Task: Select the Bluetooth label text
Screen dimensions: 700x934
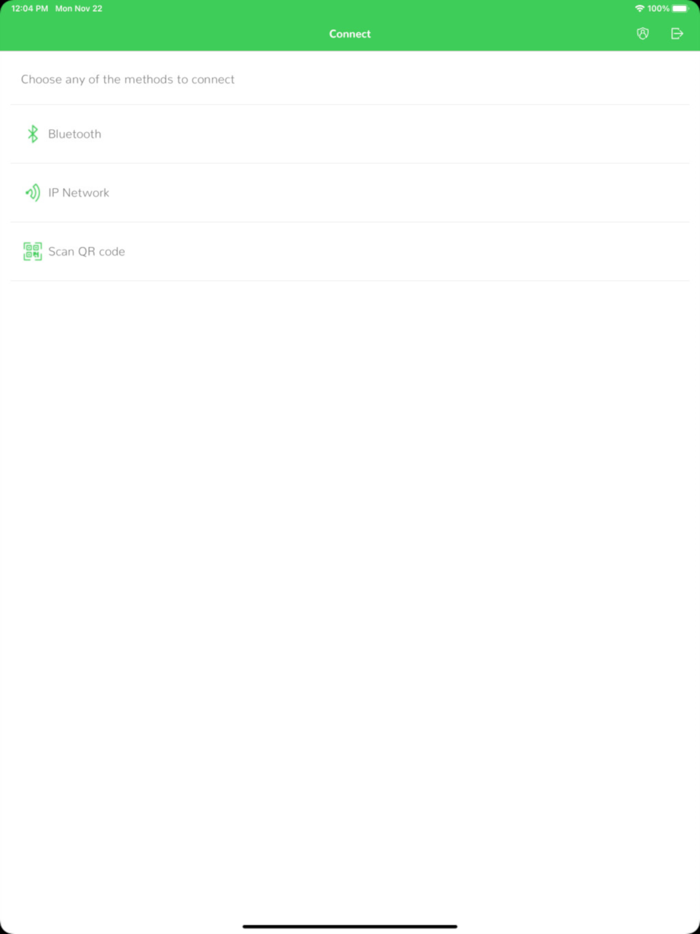Action: (x=74, y=134)
